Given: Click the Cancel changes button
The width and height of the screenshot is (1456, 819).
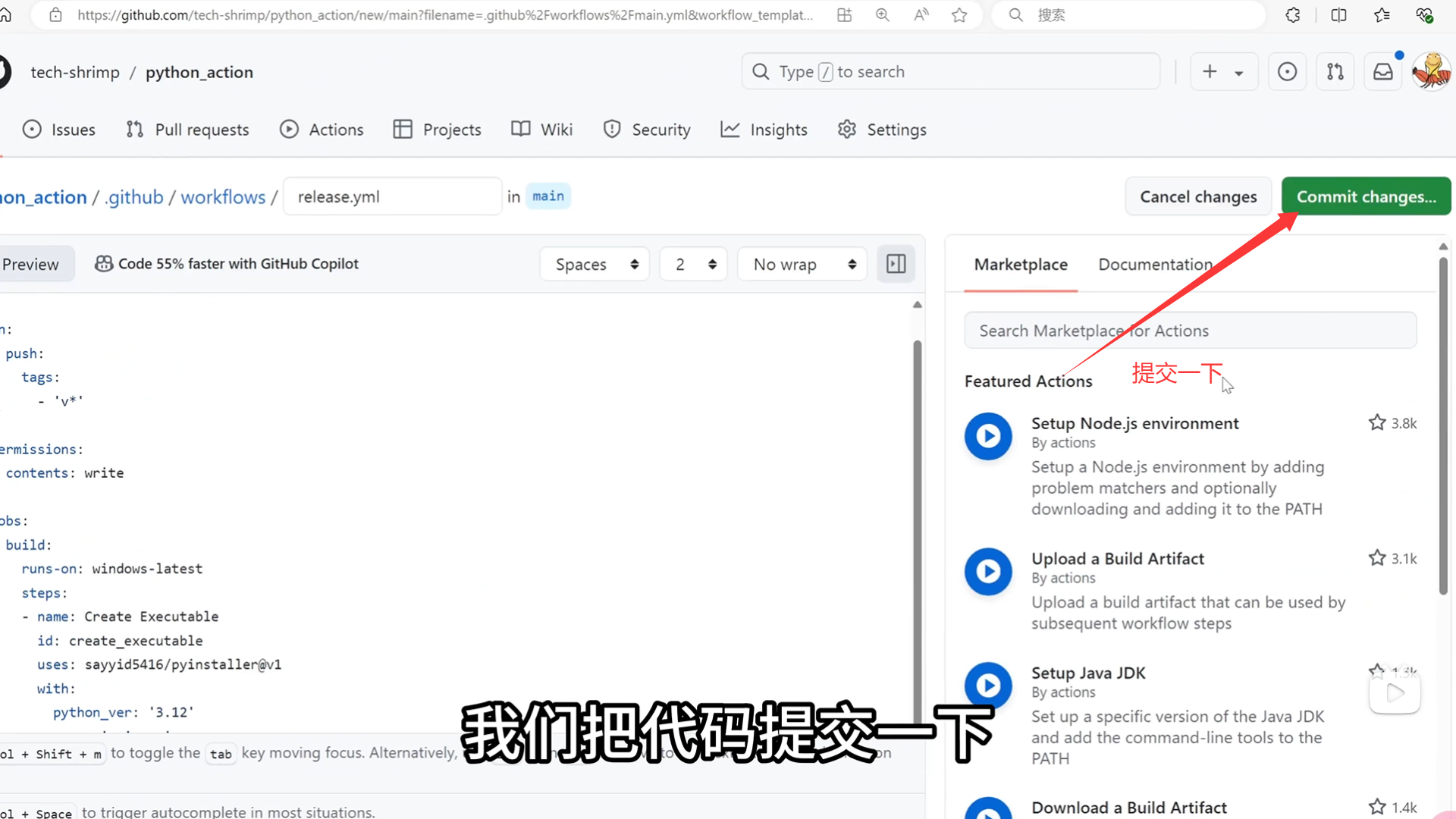Looking at the screenshot, I should click(x=1198, y=196).
